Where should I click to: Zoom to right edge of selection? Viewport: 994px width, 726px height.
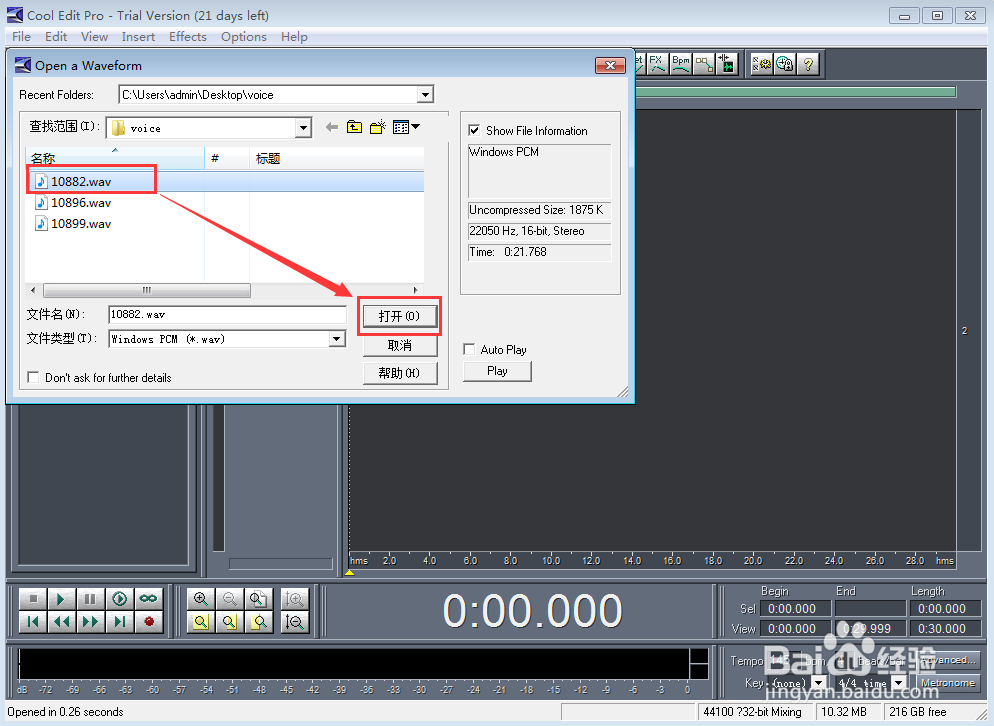click(258, 621)
